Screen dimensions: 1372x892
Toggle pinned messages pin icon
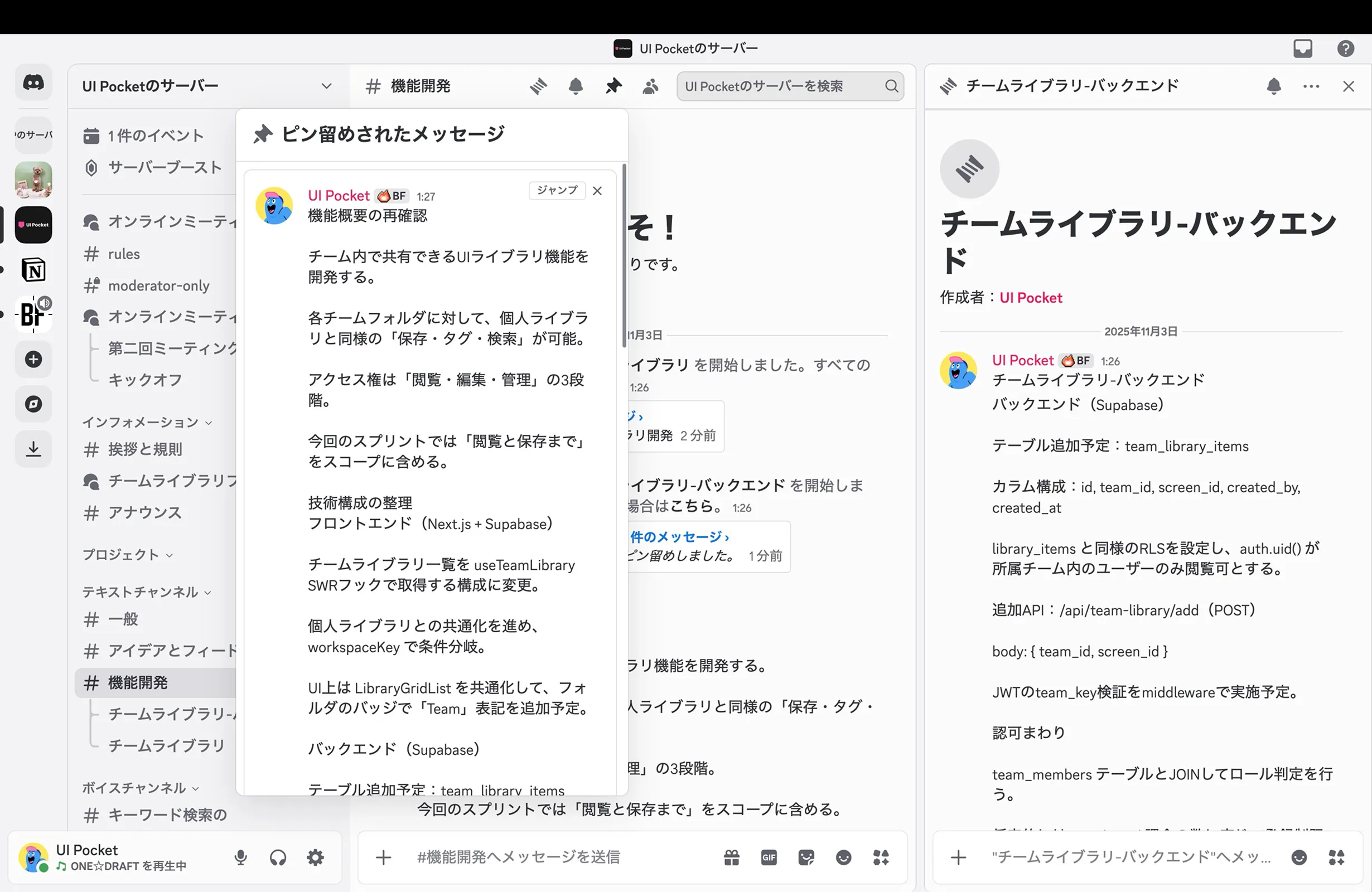click(613, 86)
